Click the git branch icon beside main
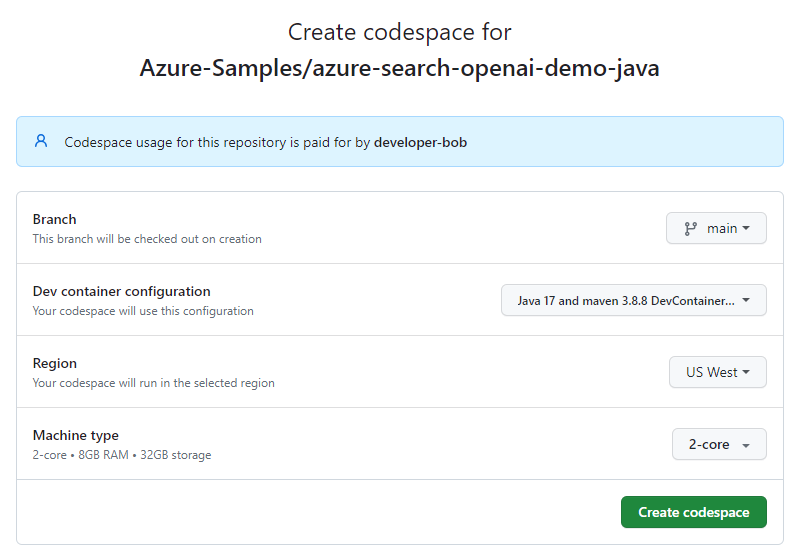803x558 pixels. point(690,228)
